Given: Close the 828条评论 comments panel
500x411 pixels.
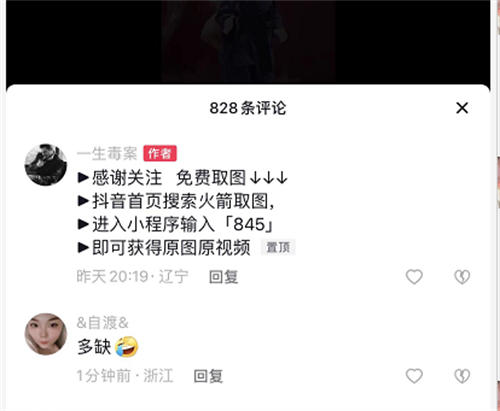Looking at the screenshot, I should click(462, 108).
